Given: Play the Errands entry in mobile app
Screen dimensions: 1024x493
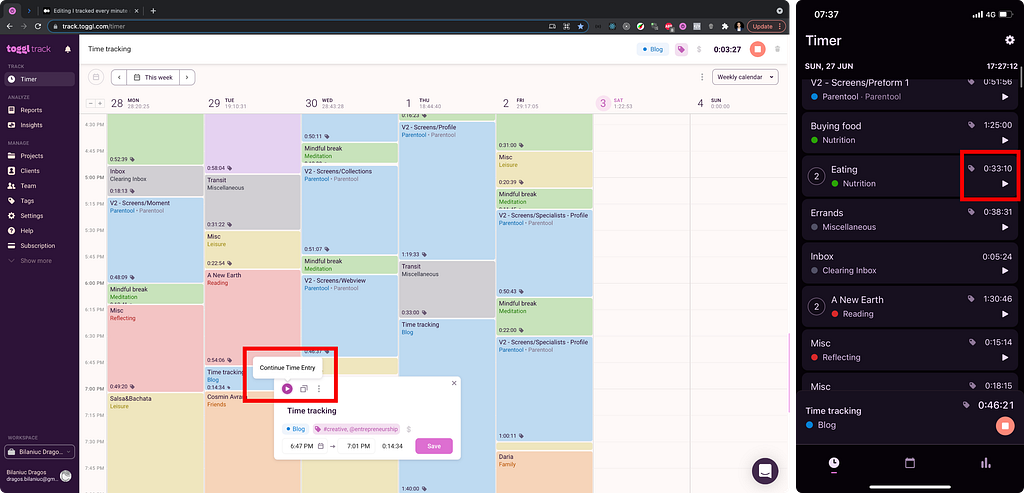Looking at the screenshot, I should pos(1005,227).
